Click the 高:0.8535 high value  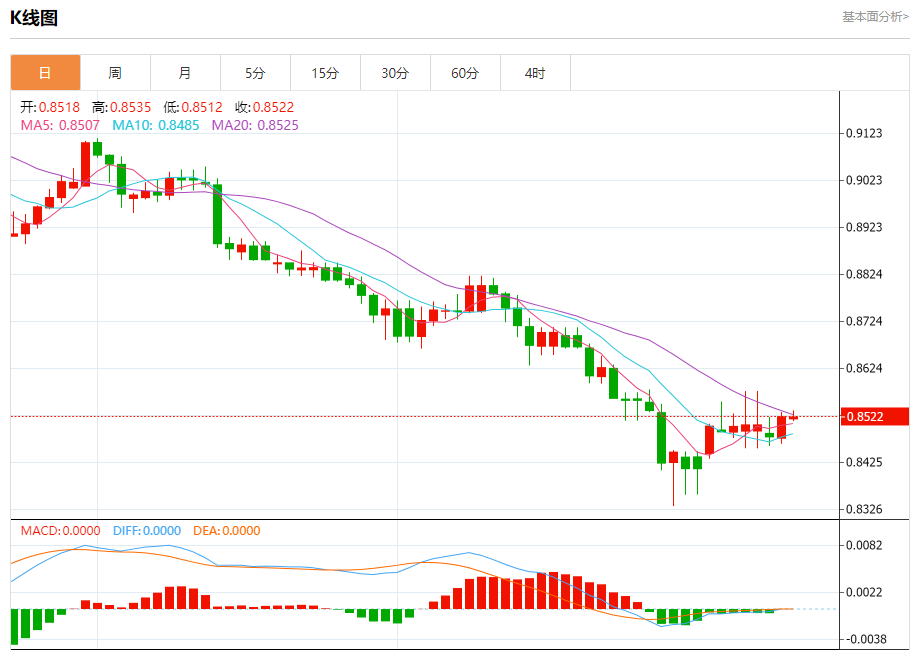[121, 107]
